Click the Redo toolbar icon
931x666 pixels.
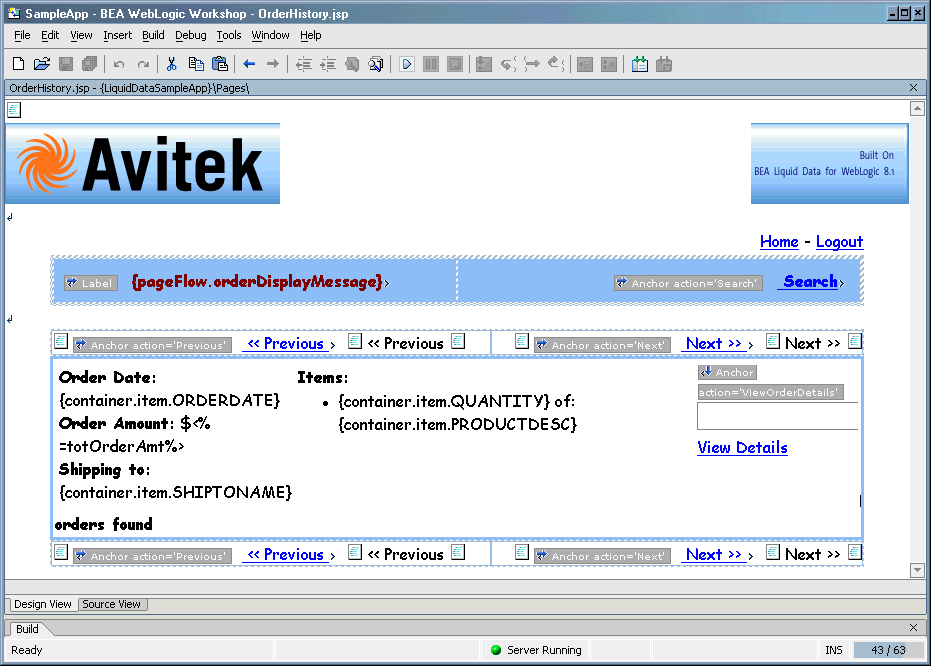pos(142,64)
